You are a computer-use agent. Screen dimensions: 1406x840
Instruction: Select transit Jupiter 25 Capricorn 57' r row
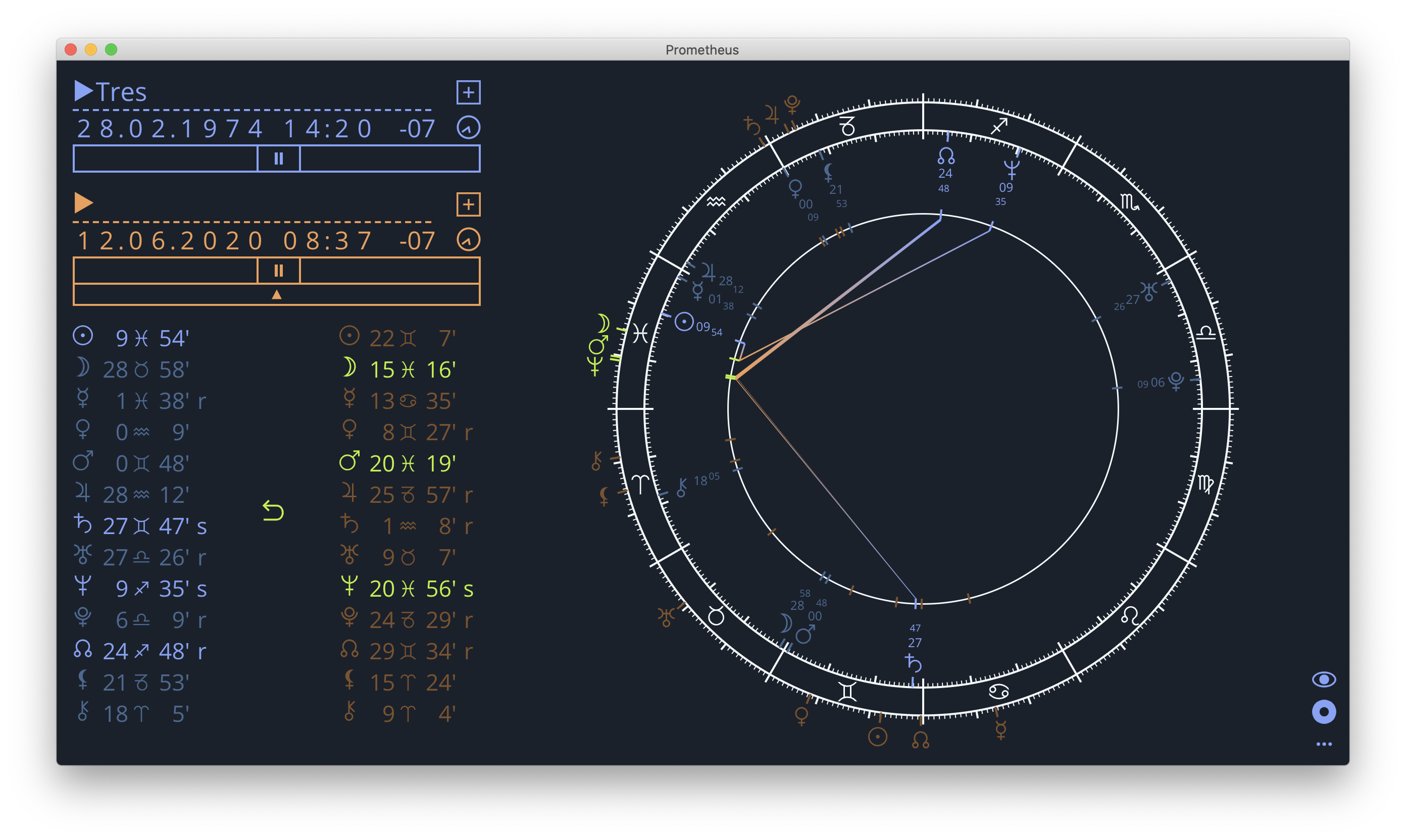406,495
